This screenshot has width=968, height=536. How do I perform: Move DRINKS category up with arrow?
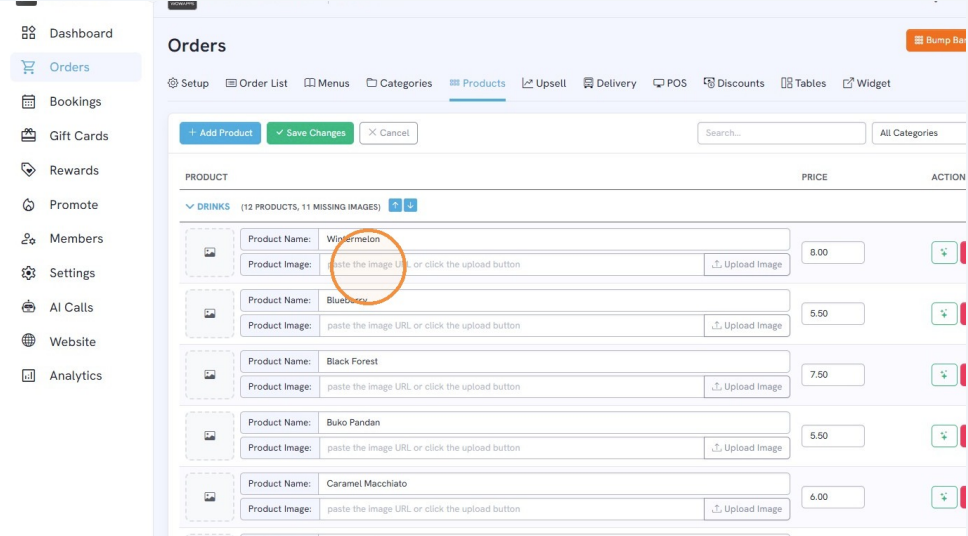point(395,205)
